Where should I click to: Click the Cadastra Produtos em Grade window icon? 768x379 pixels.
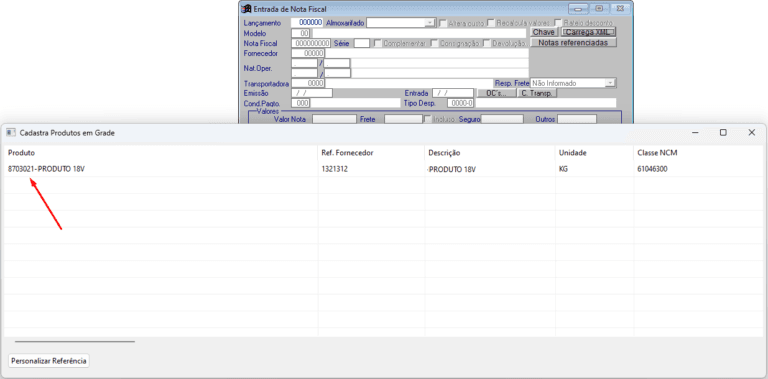(11, 133)
